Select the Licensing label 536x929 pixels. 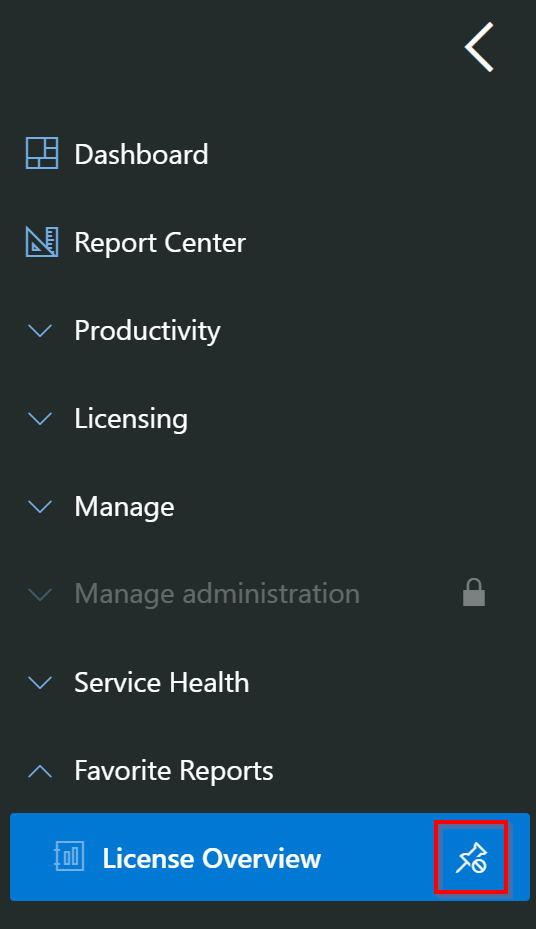[x=131, y=419]
